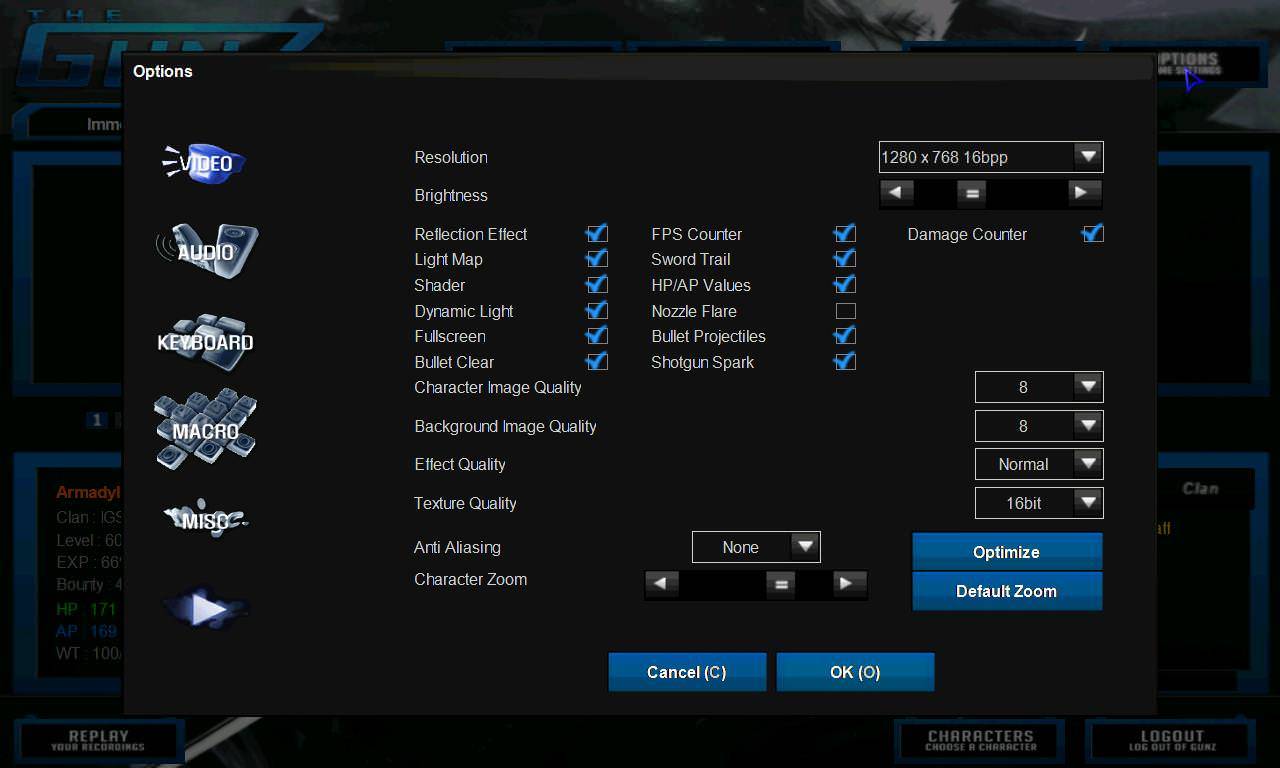Toggle the Shader checkbox
This screenshot has height=768, width=1280.
point(597,285)
